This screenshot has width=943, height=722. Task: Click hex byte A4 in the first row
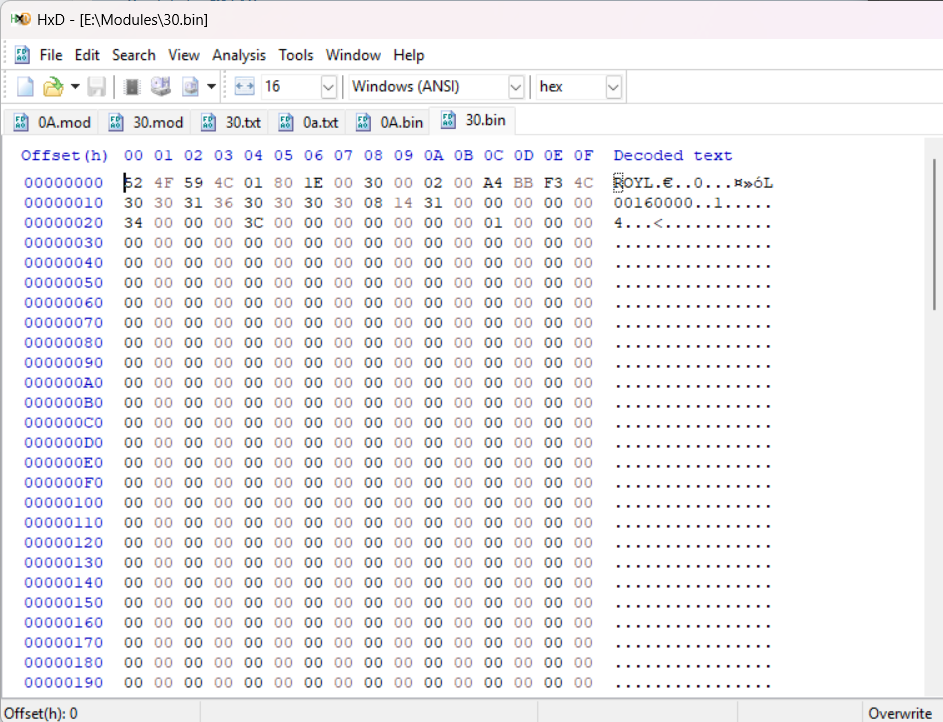tap(493, 183)
